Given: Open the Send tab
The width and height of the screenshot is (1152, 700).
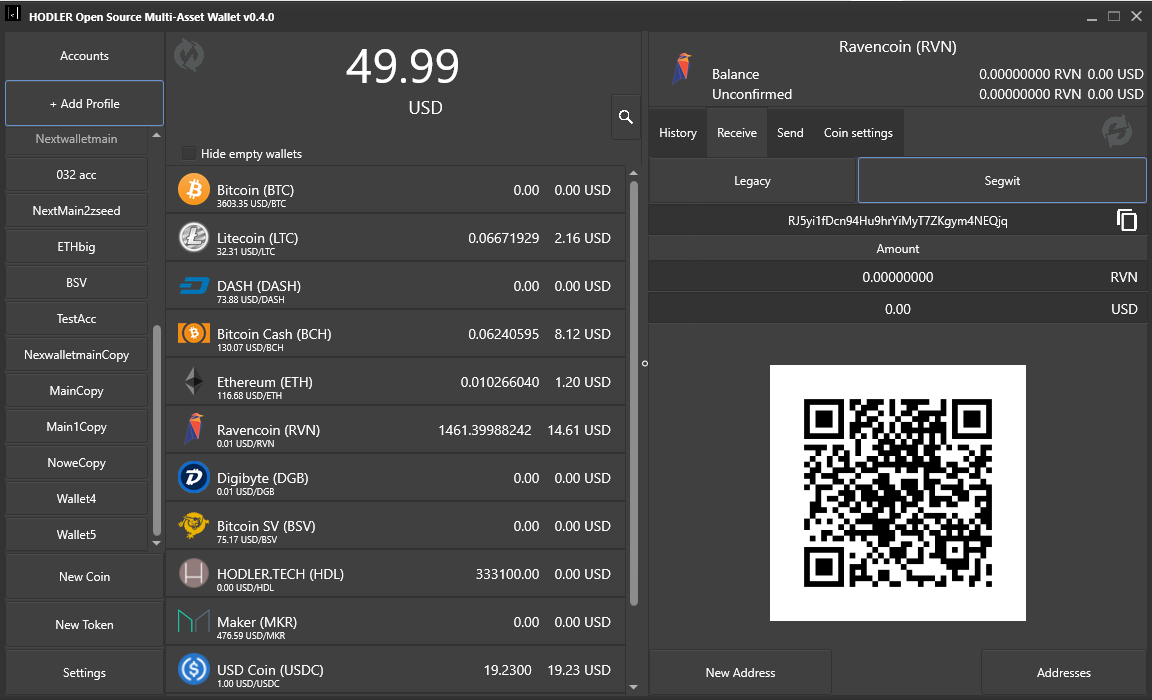Looking at the screenshot, I should (x=791, y=133).
